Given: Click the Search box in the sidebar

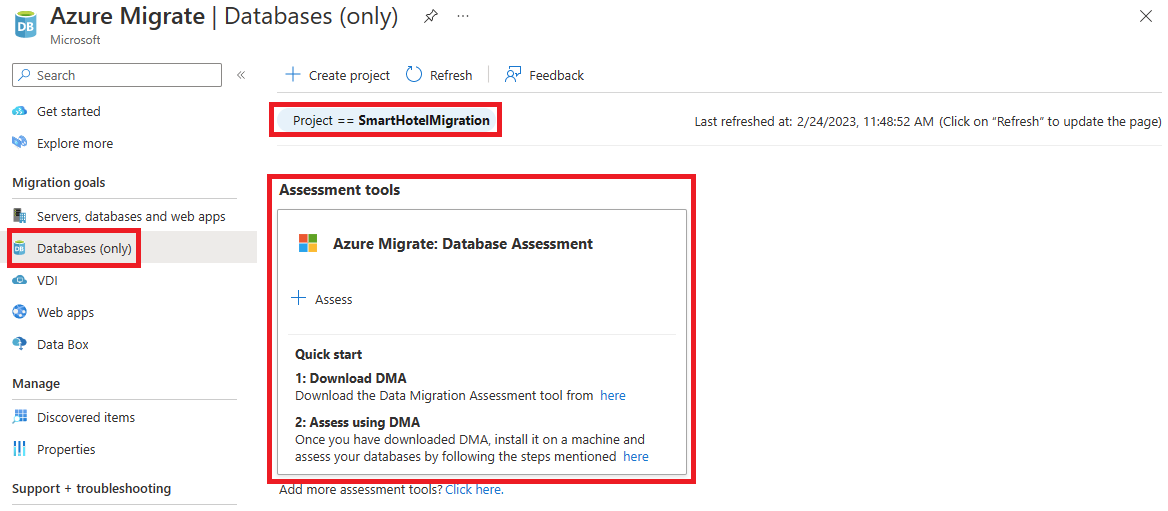Looking at the screenshot, I should tap(117, 75).
